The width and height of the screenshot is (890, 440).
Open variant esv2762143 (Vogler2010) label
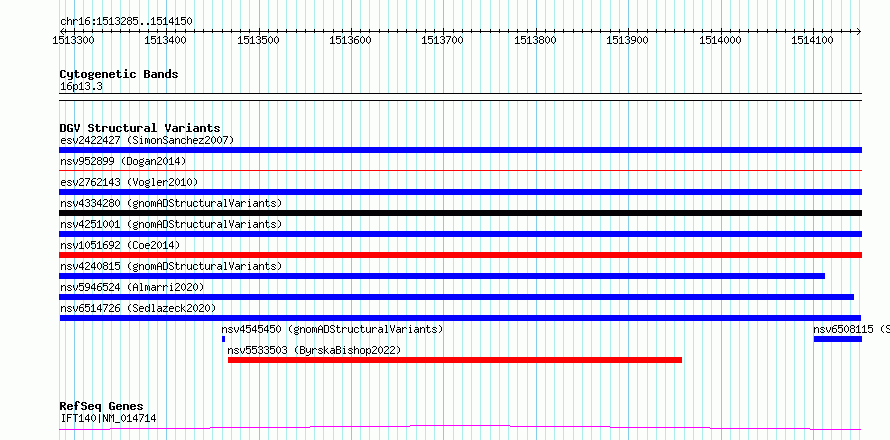(129, 182)
